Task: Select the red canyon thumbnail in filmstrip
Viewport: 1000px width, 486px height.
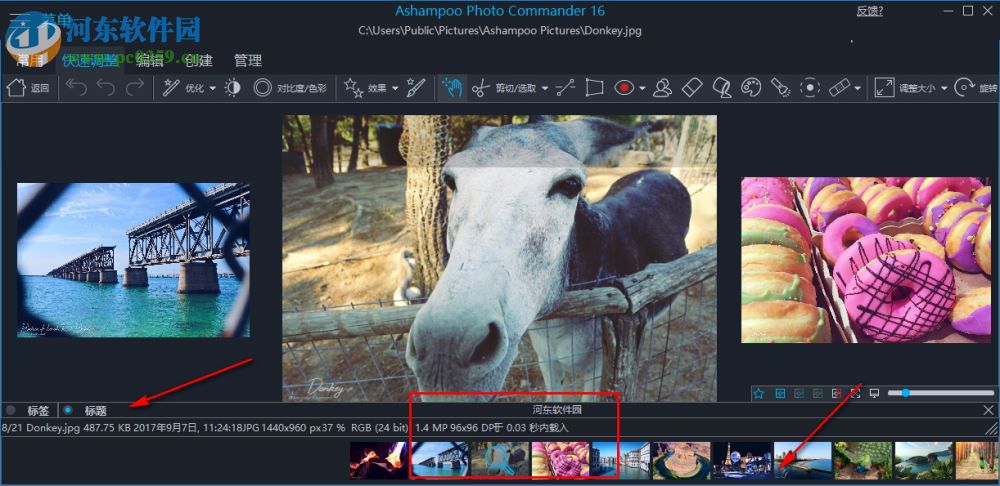Action: coord(378,460)
